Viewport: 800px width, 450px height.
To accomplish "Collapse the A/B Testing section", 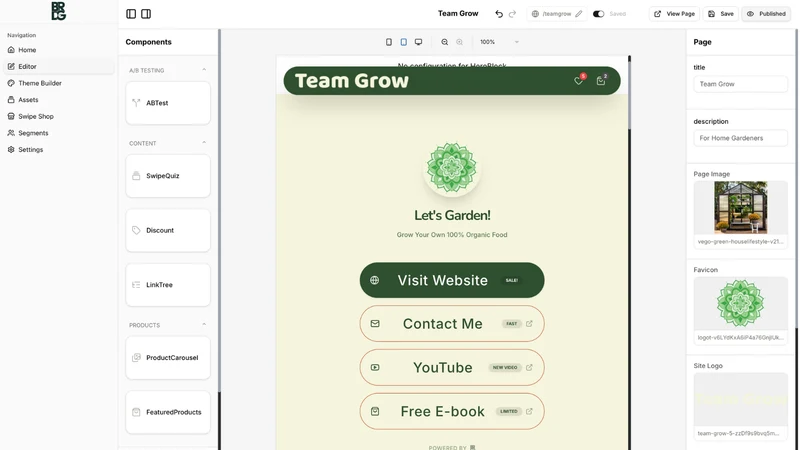I will pyautogui.click(x=204, y=70).
